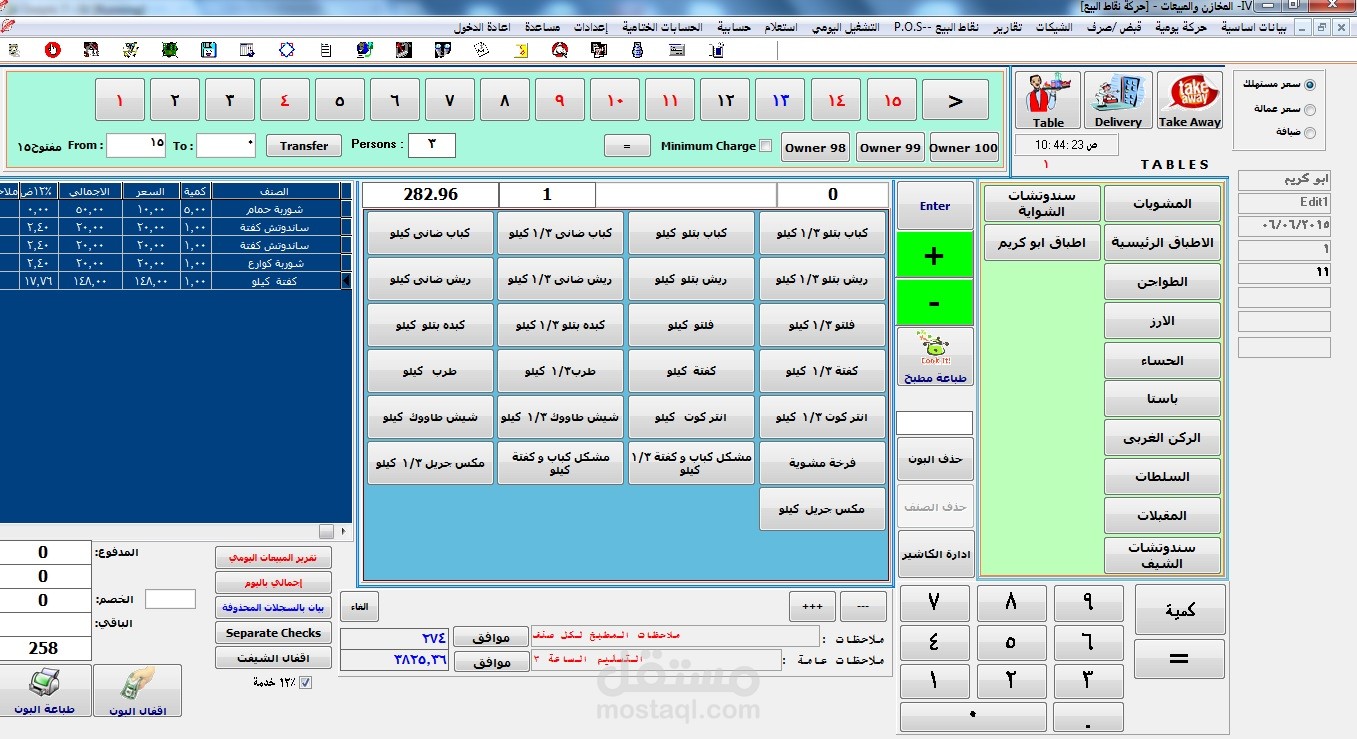Viewport: 1357px width, 739px height.
Task: Click Separate Checks button
Action: (x=273, y=633)
